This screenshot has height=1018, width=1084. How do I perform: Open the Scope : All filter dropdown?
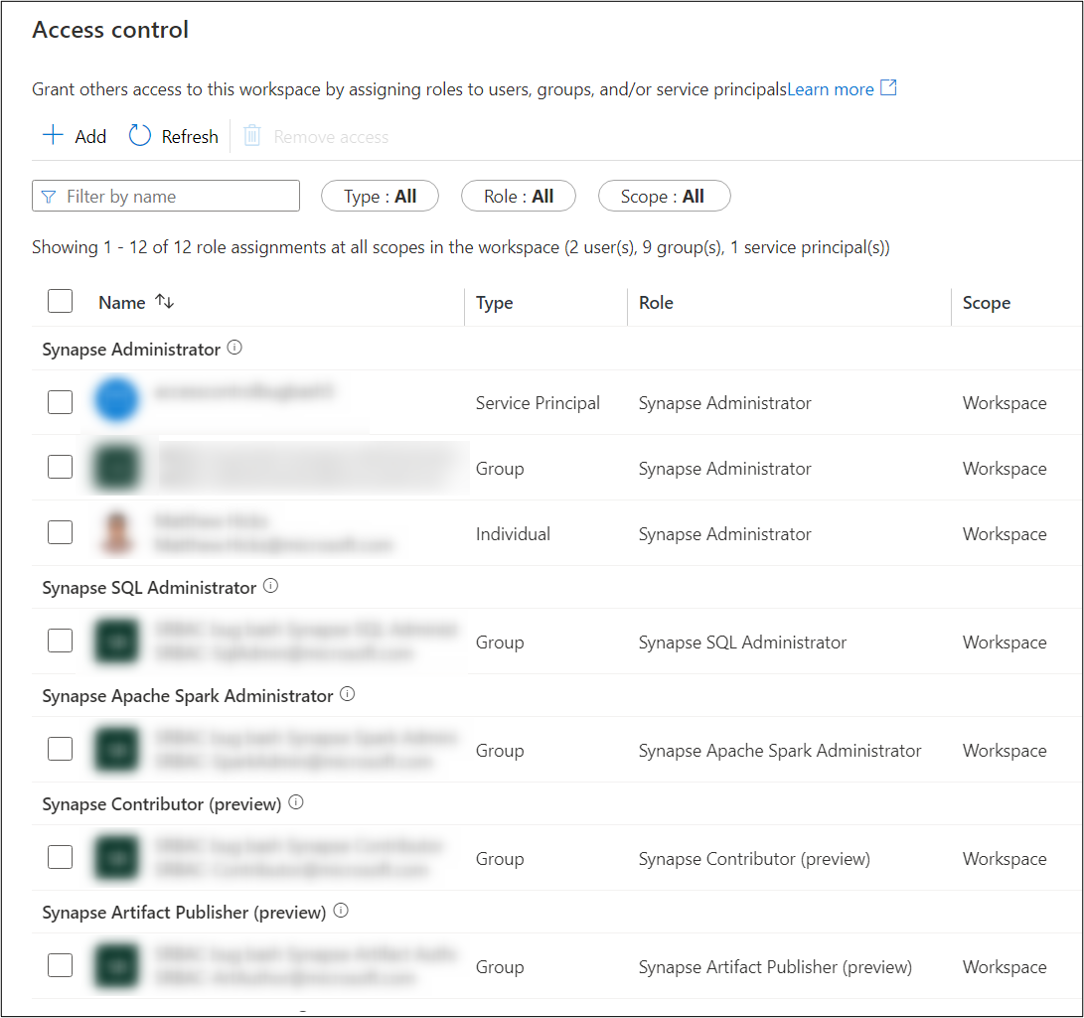coord(664,196)
